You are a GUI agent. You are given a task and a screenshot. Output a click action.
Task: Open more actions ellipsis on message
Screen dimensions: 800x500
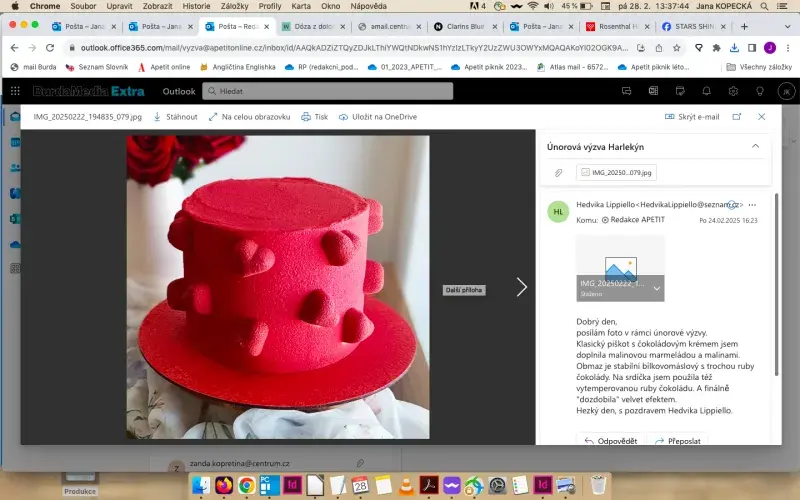pos(752,205)
